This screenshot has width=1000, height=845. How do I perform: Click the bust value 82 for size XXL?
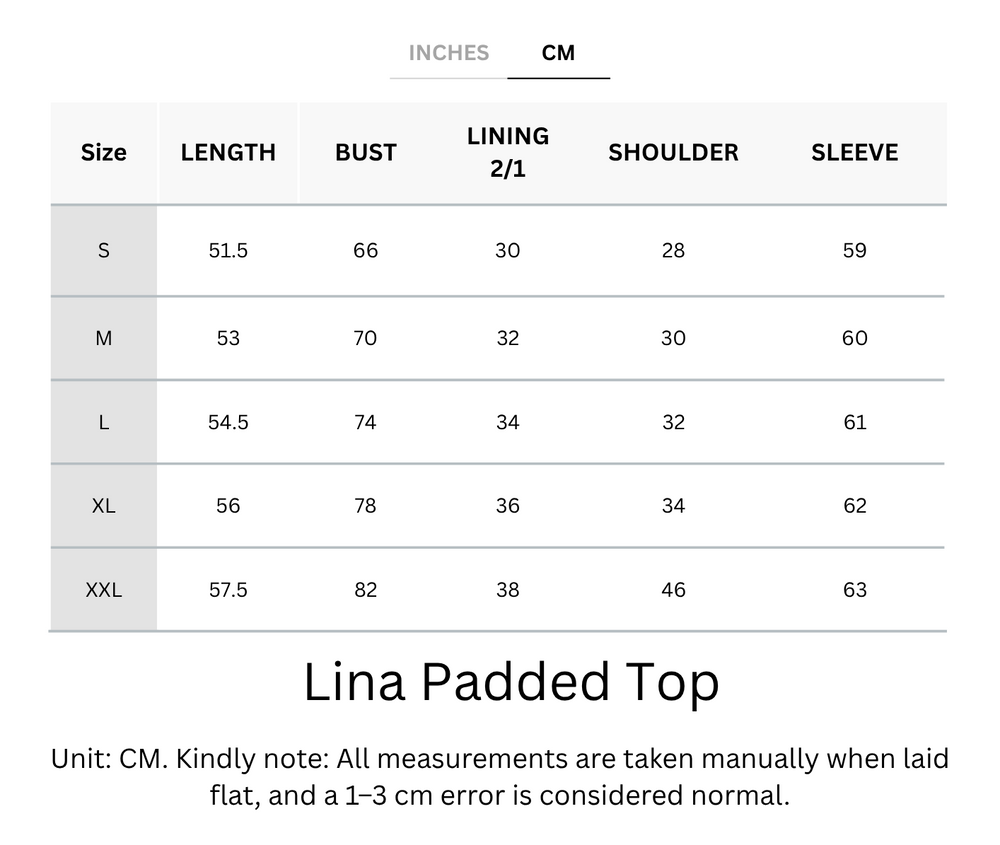pos(365,589)
